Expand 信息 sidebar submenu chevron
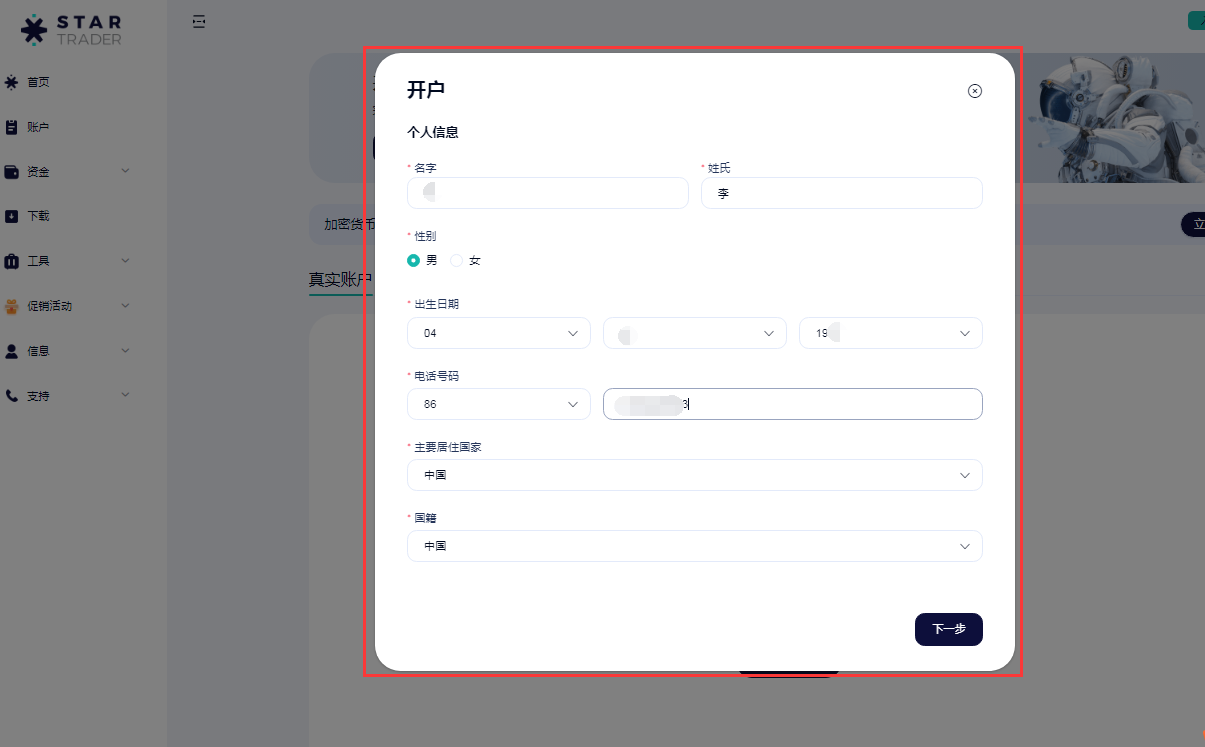 coord(126,351)
